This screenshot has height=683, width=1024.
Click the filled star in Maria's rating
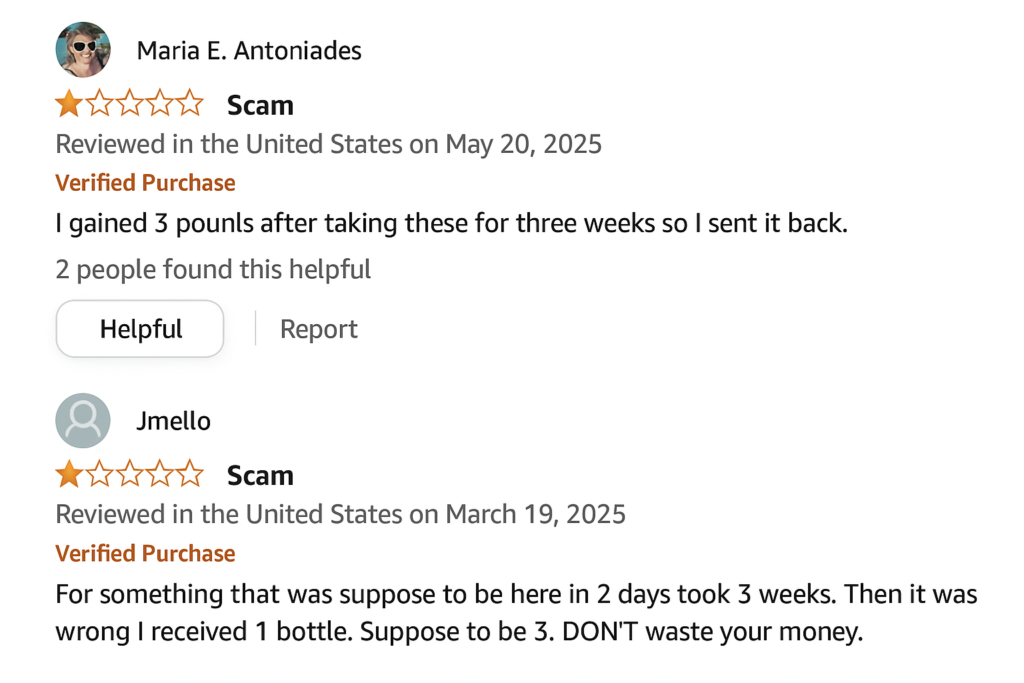(x=69, y=104)
